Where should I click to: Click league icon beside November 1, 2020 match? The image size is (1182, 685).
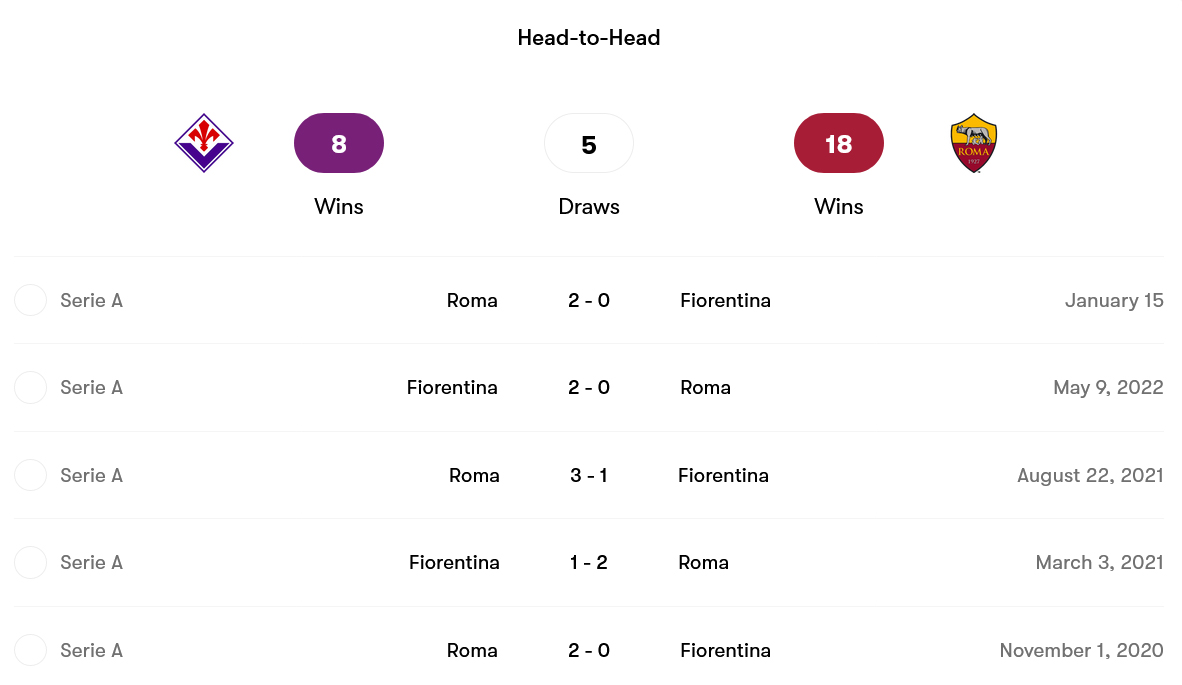coord(31,650)
